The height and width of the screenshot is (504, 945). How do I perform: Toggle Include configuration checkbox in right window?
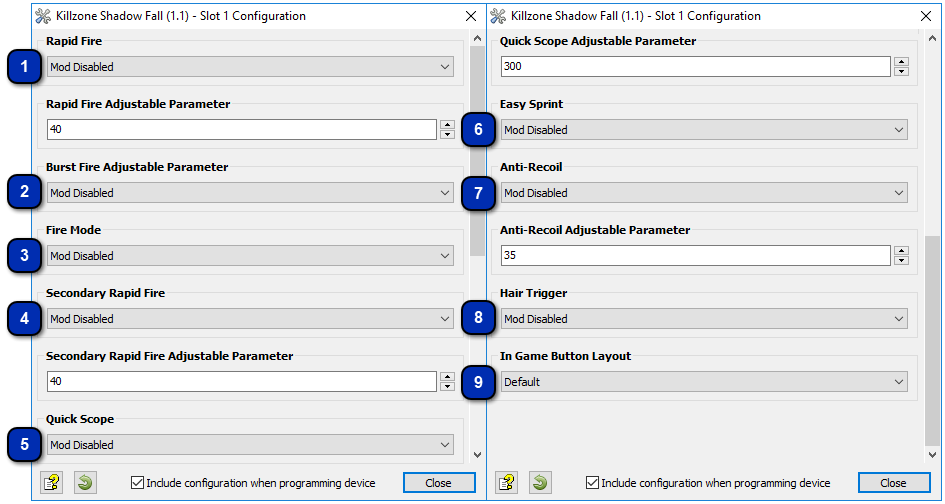(592, 483)
